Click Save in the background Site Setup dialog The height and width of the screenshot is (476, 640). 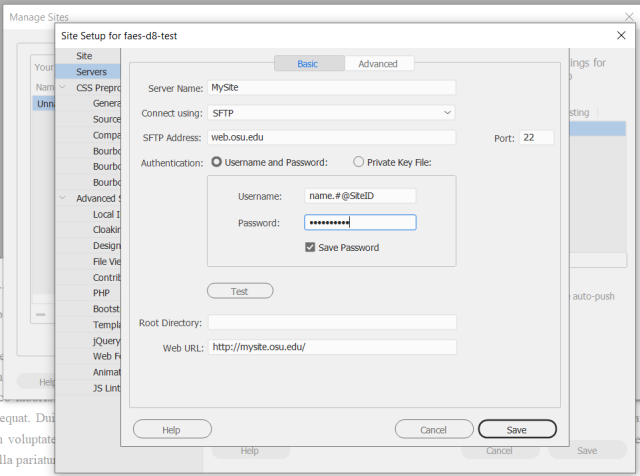point(587,451)
